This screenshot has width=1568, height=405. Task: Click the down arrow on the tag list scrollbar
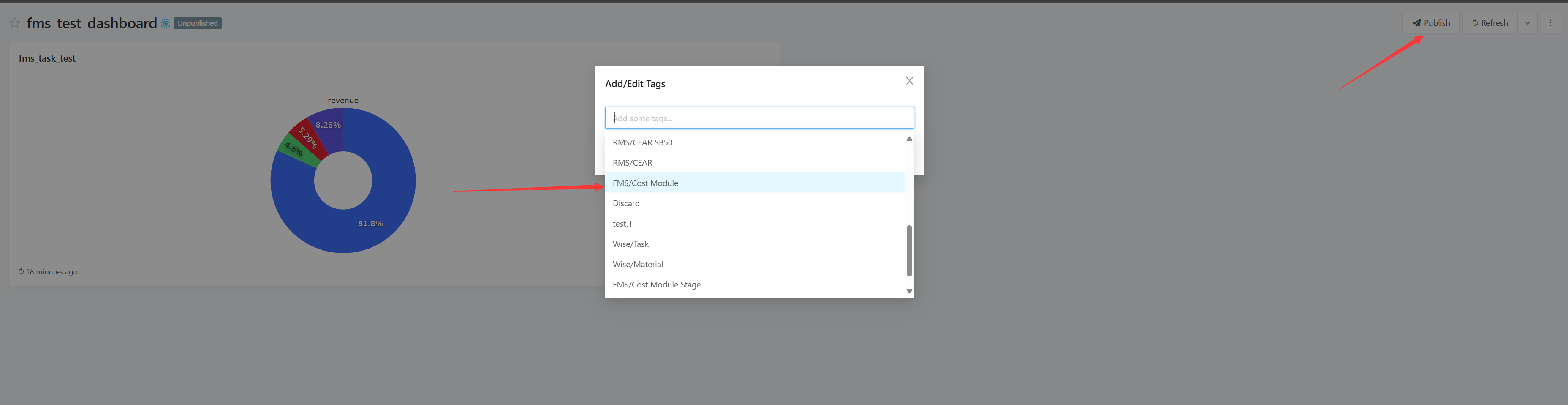click(909, 291)
